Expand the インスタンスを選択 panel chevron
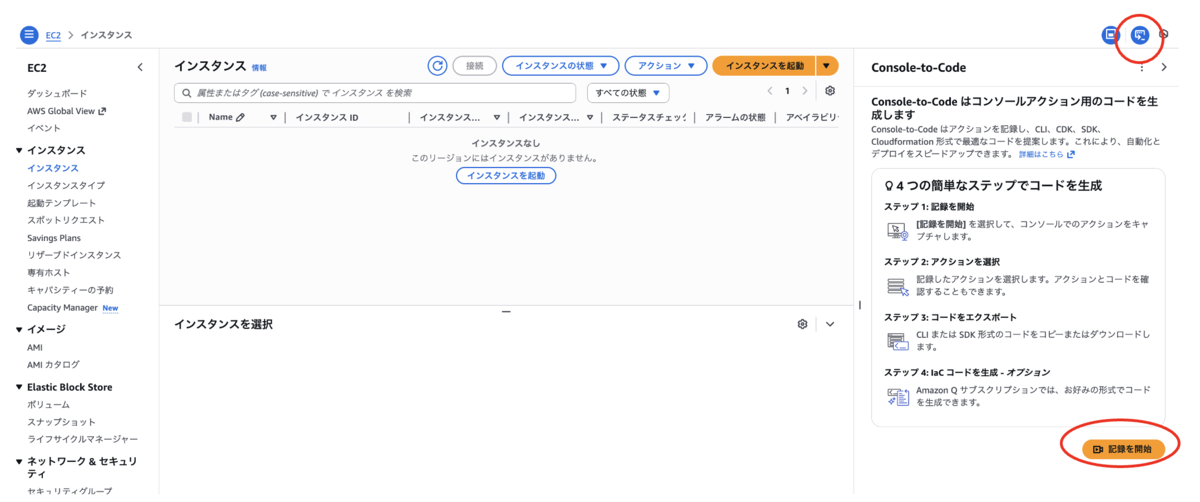1200x502 pixels. [x=830, y=324]
